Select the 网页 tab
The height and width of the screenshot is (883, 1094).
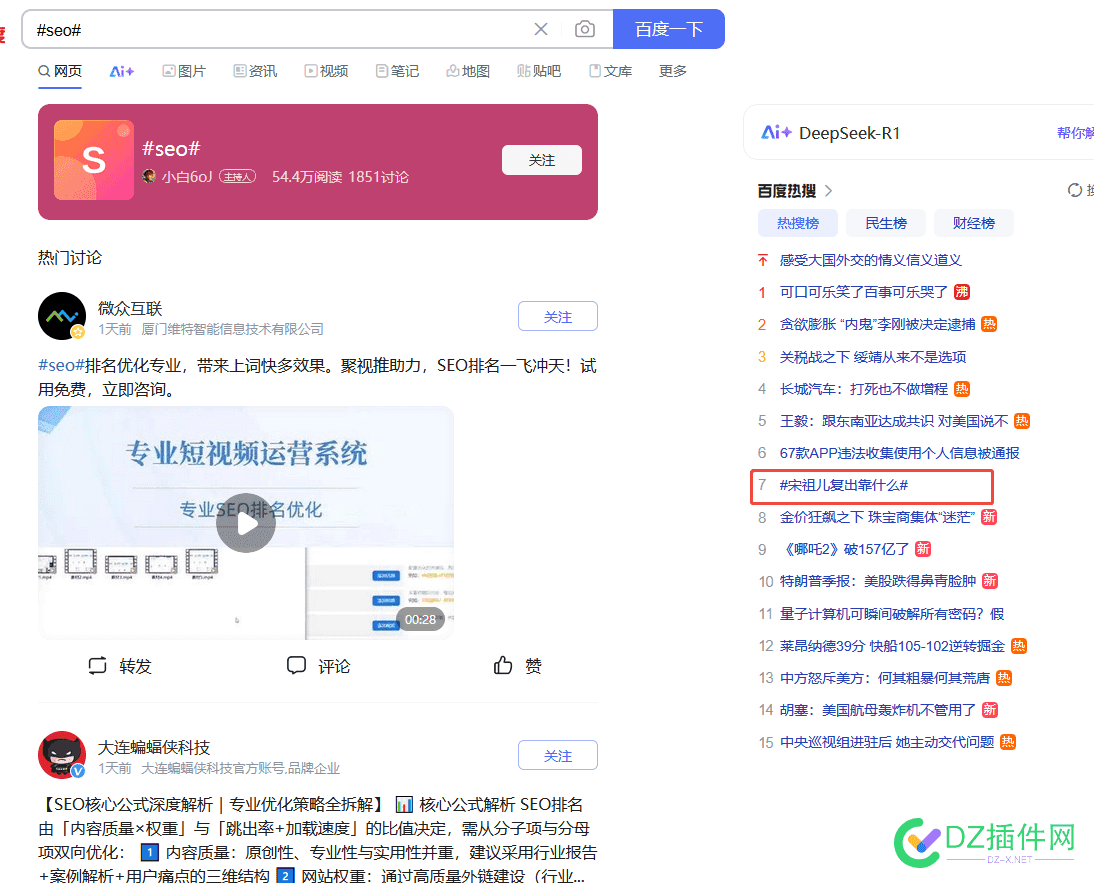click(60, 71)
